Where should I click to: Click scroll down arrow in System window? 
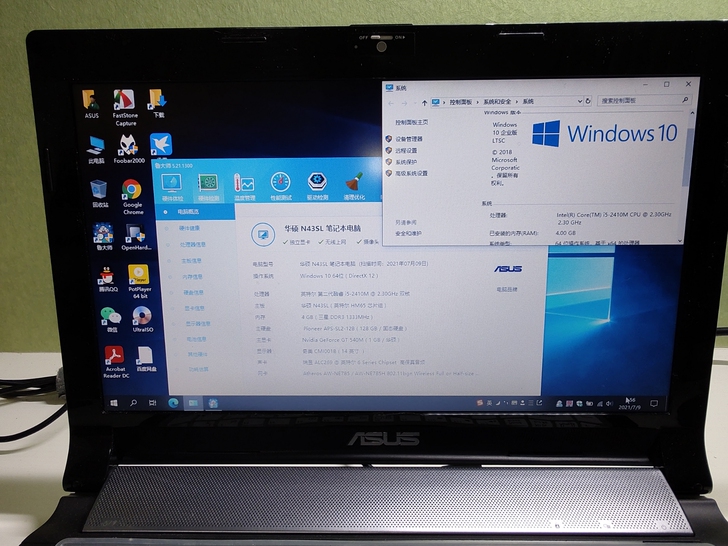point(680,240)
